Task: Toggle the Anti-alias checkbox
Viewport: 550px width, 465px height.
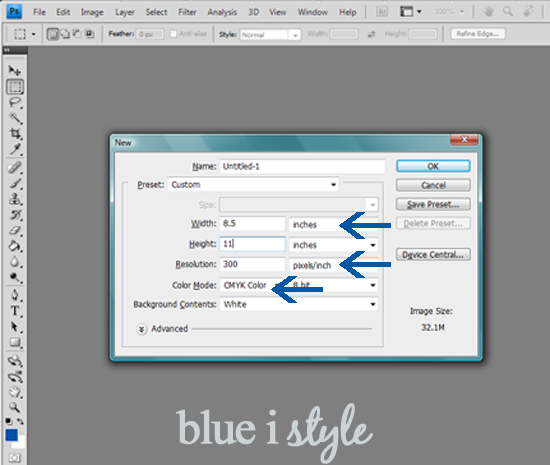Action: point(173,34)
